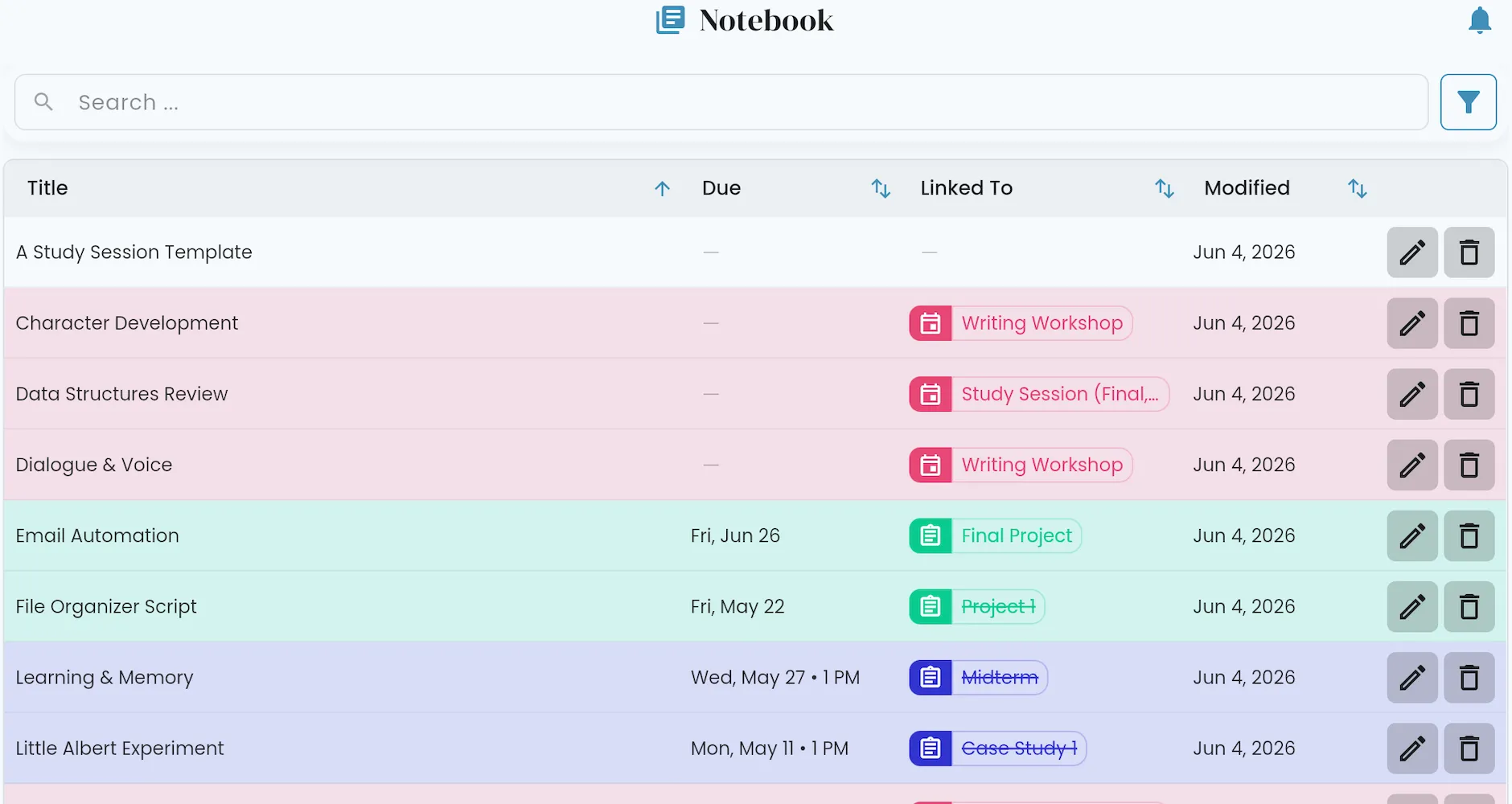Open Case Study 1 linked assignment
This screenshot has width=1512, height=804.
point(998,748)
